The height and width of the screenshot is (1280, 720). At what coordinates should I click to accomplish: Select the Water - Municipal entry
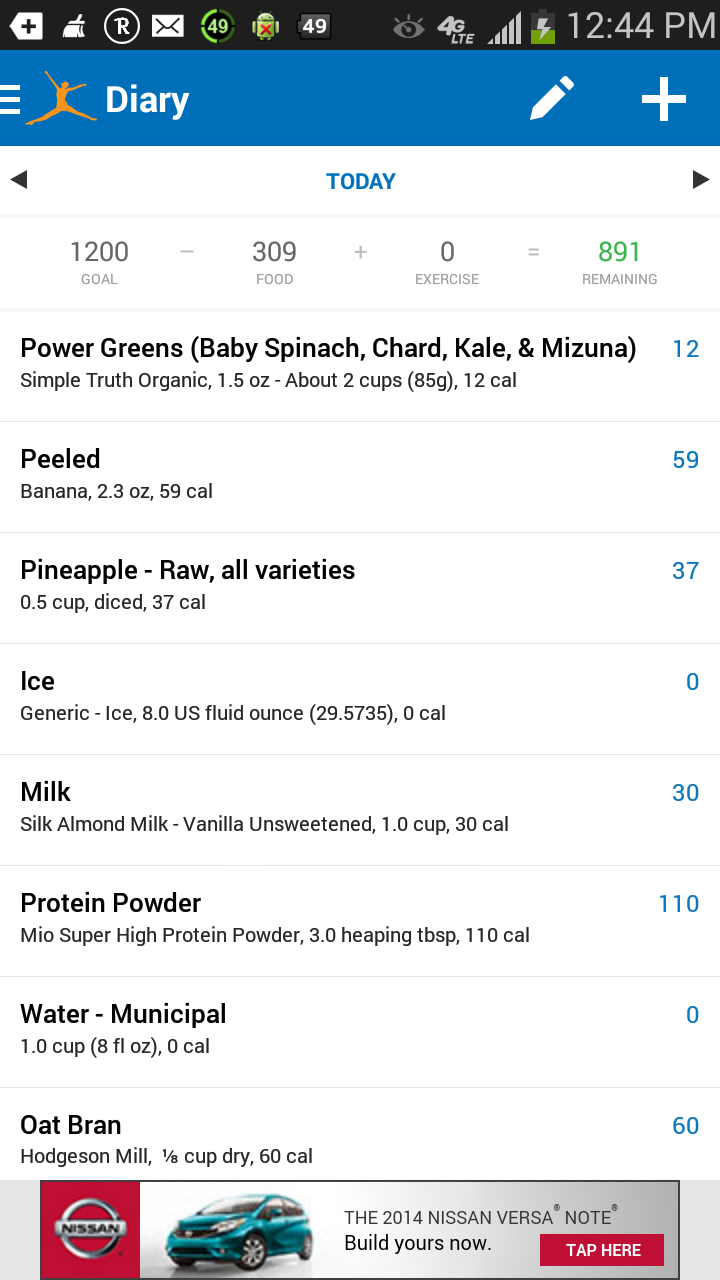[360, 1030]
